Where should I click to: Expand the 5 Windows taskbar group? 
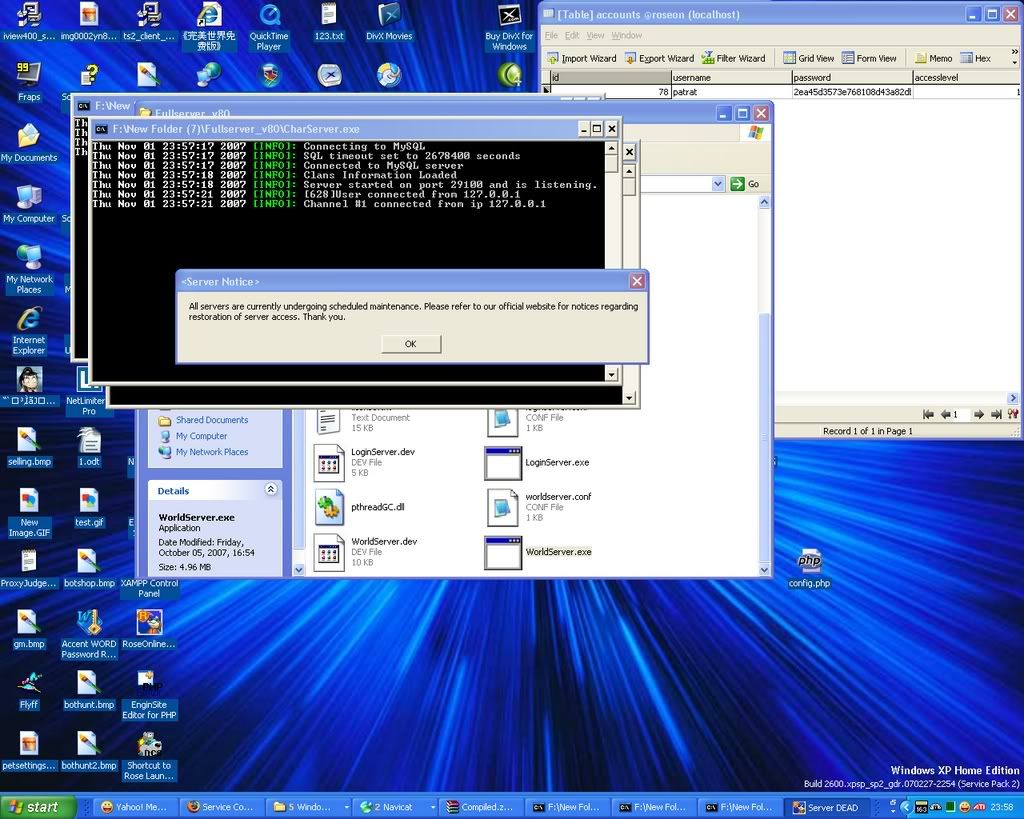tap(312, 807)
